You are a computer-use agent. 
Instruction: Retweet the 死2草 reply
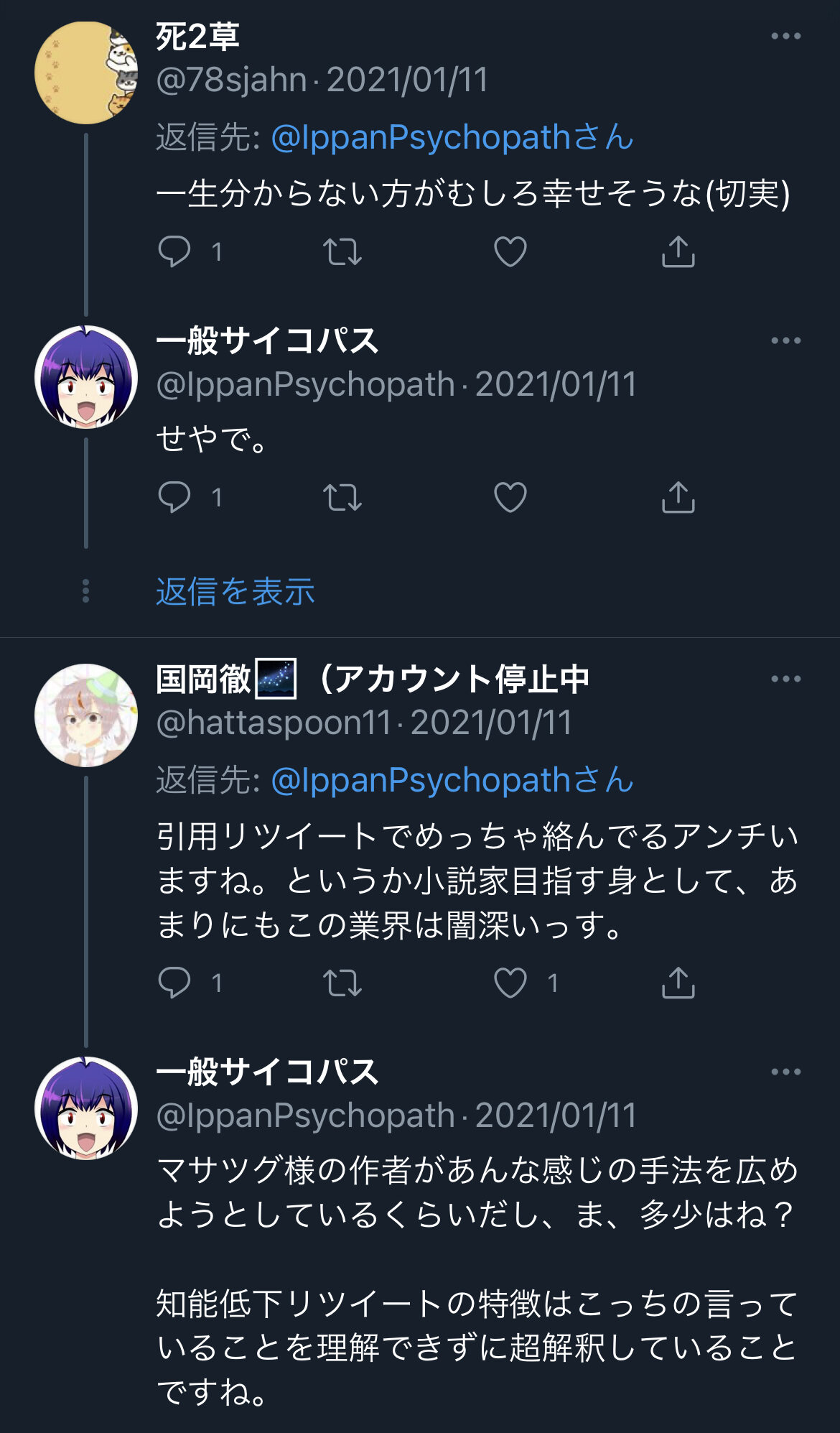[342, 252]
